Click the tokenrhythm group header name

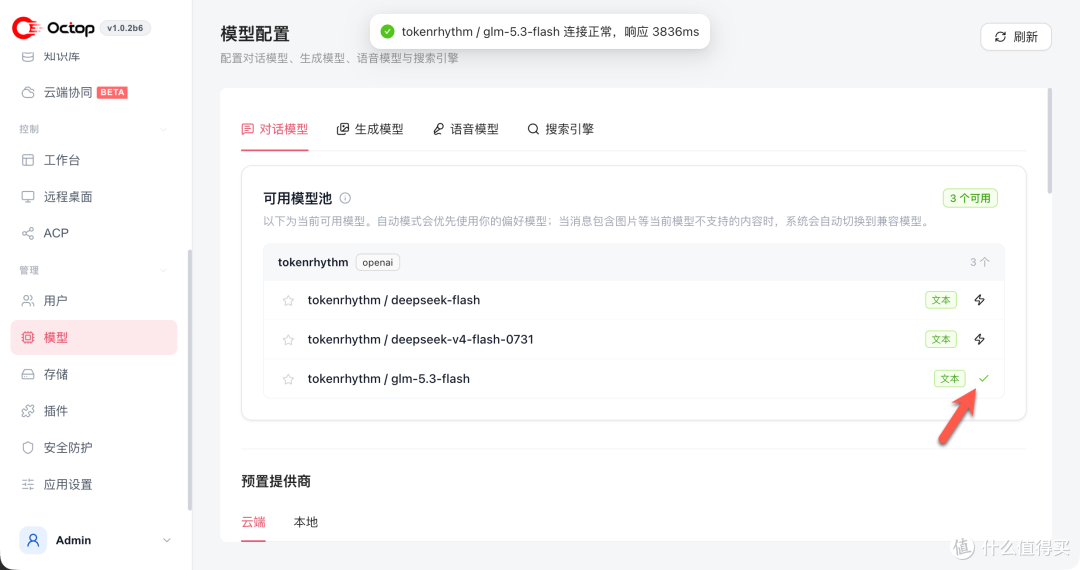(x=313, y=262)
